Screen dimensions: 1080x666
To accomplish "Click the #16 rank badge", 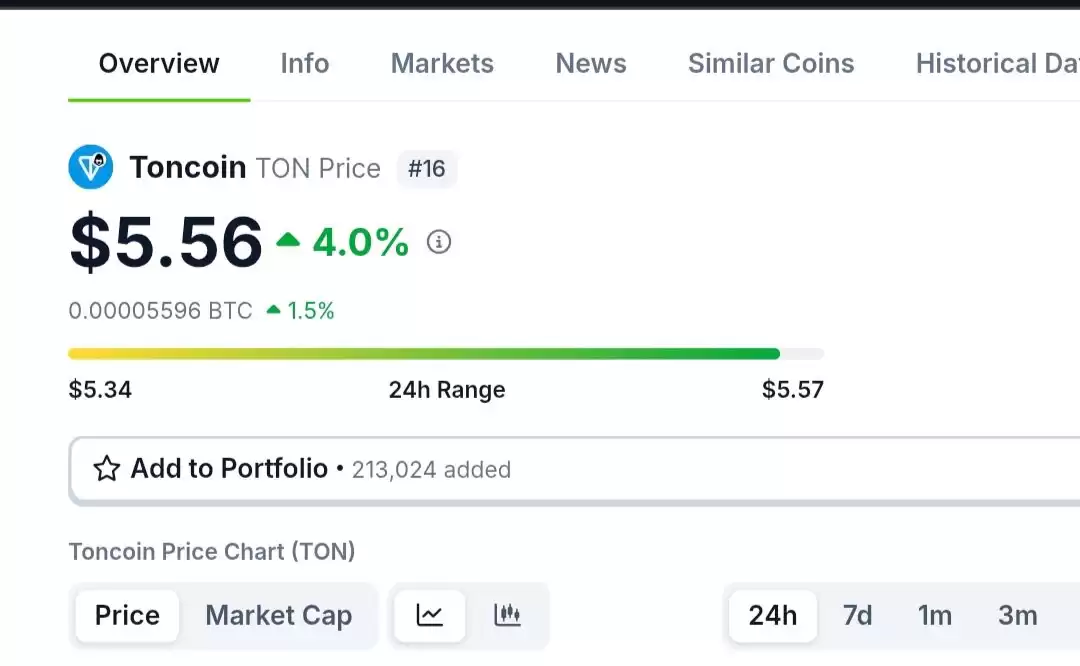I will point(426,168).
